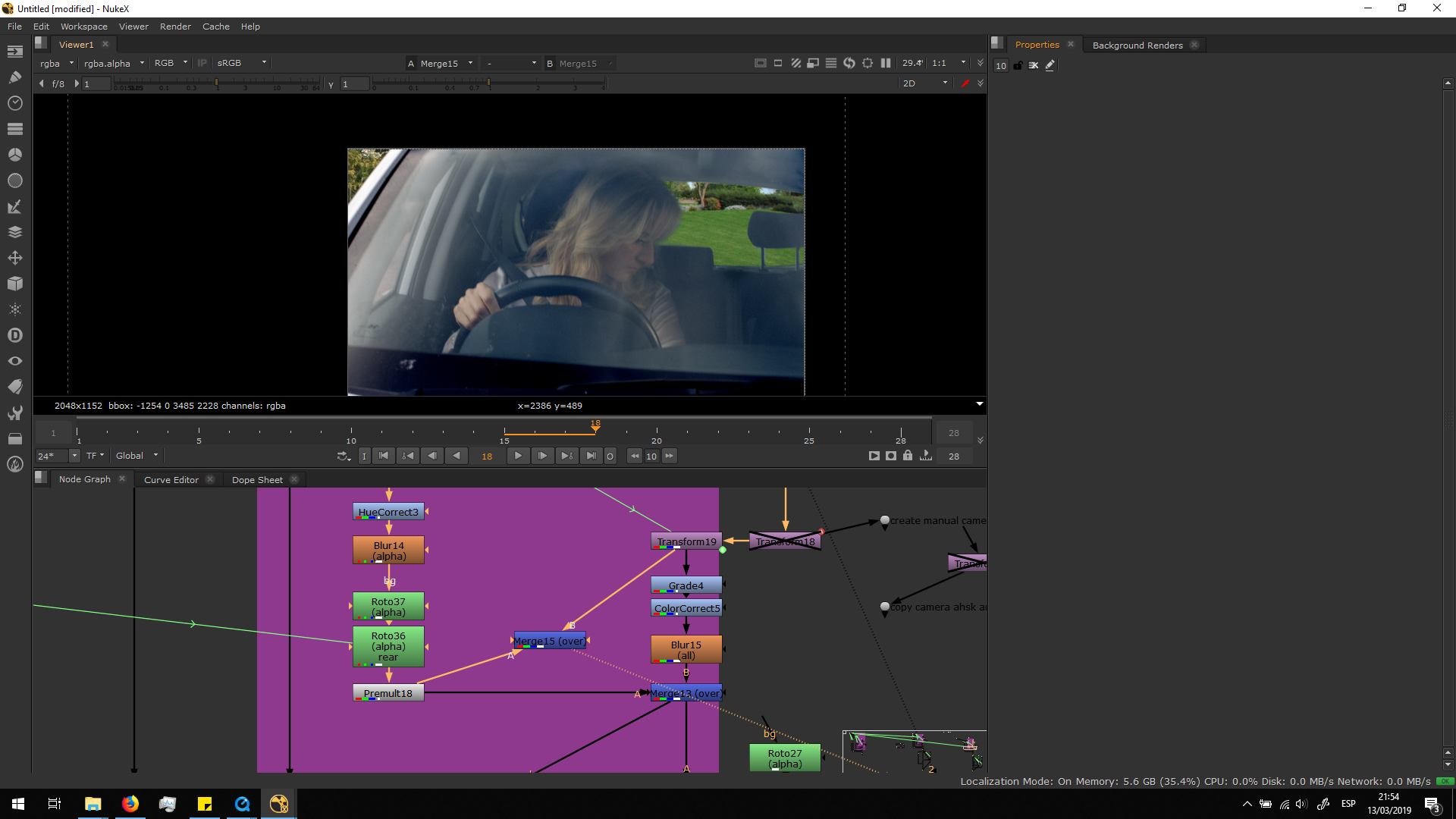Click the clear all panels icon in Properties
Image resolution: width=1456 pixels, height=819 pixels.
[1033, 66]
